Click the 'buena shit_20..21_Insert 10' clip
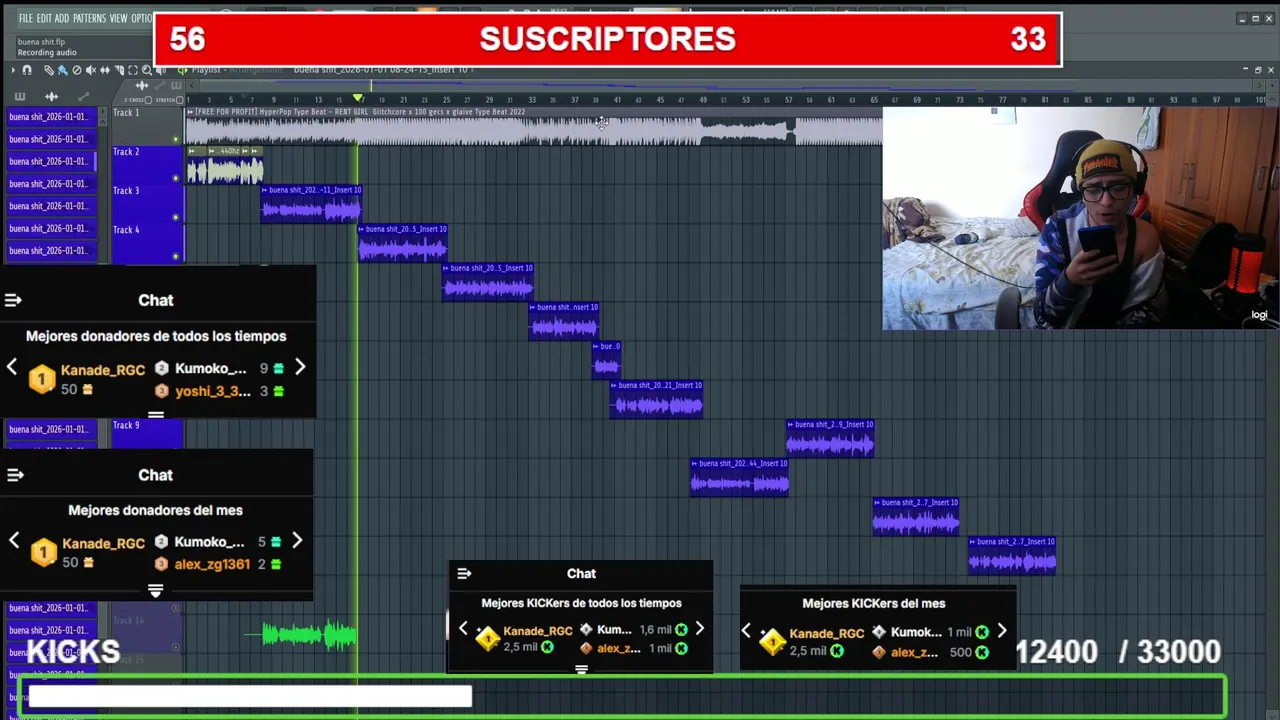The width and height of the screenshot is (1280, 720). click(656, 399)
